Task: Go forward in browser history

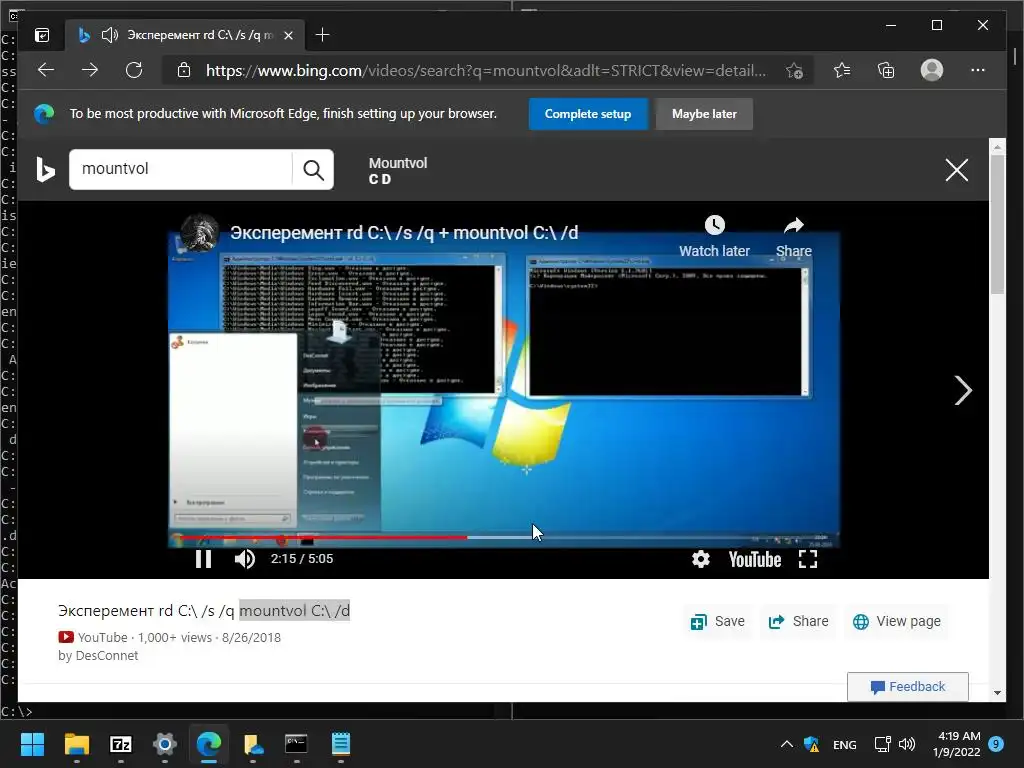Action: point(90,70)
